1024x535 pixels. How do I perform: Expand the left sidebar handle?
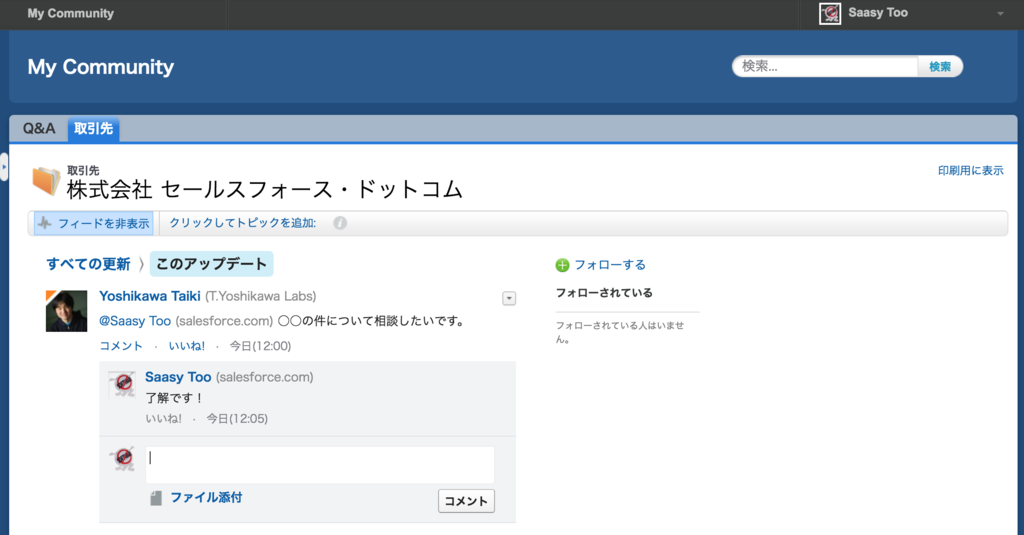click(x=4, y=167)
